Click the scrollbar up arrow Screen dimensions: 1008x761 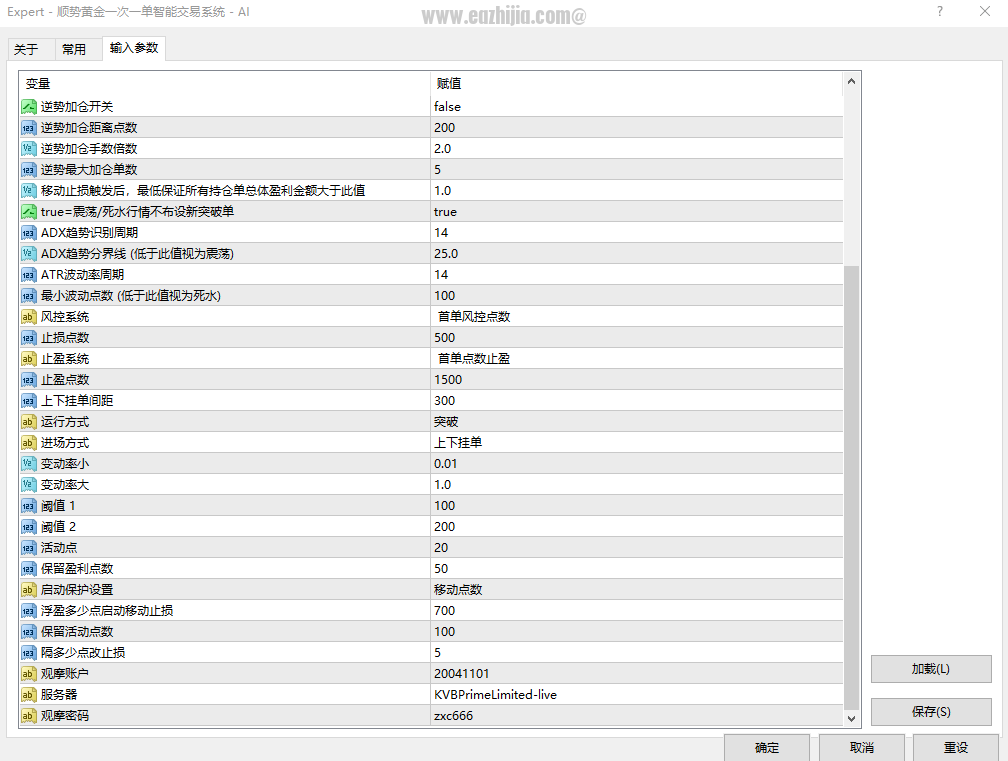click(851, 82)
